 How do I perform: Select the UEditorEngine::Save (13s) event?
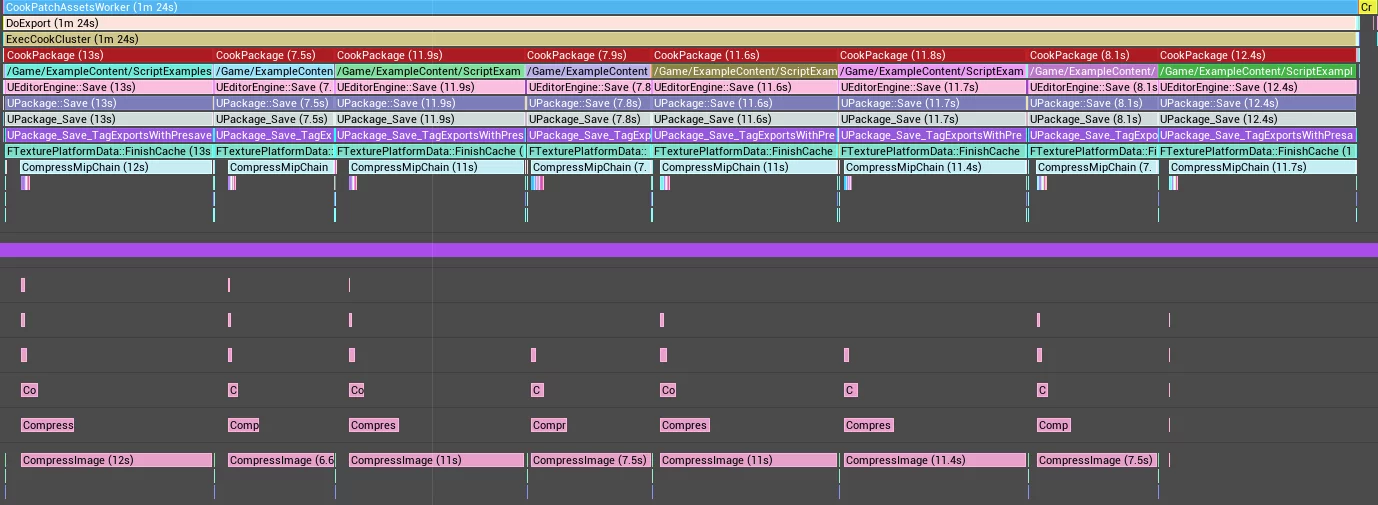coord(108,87)
